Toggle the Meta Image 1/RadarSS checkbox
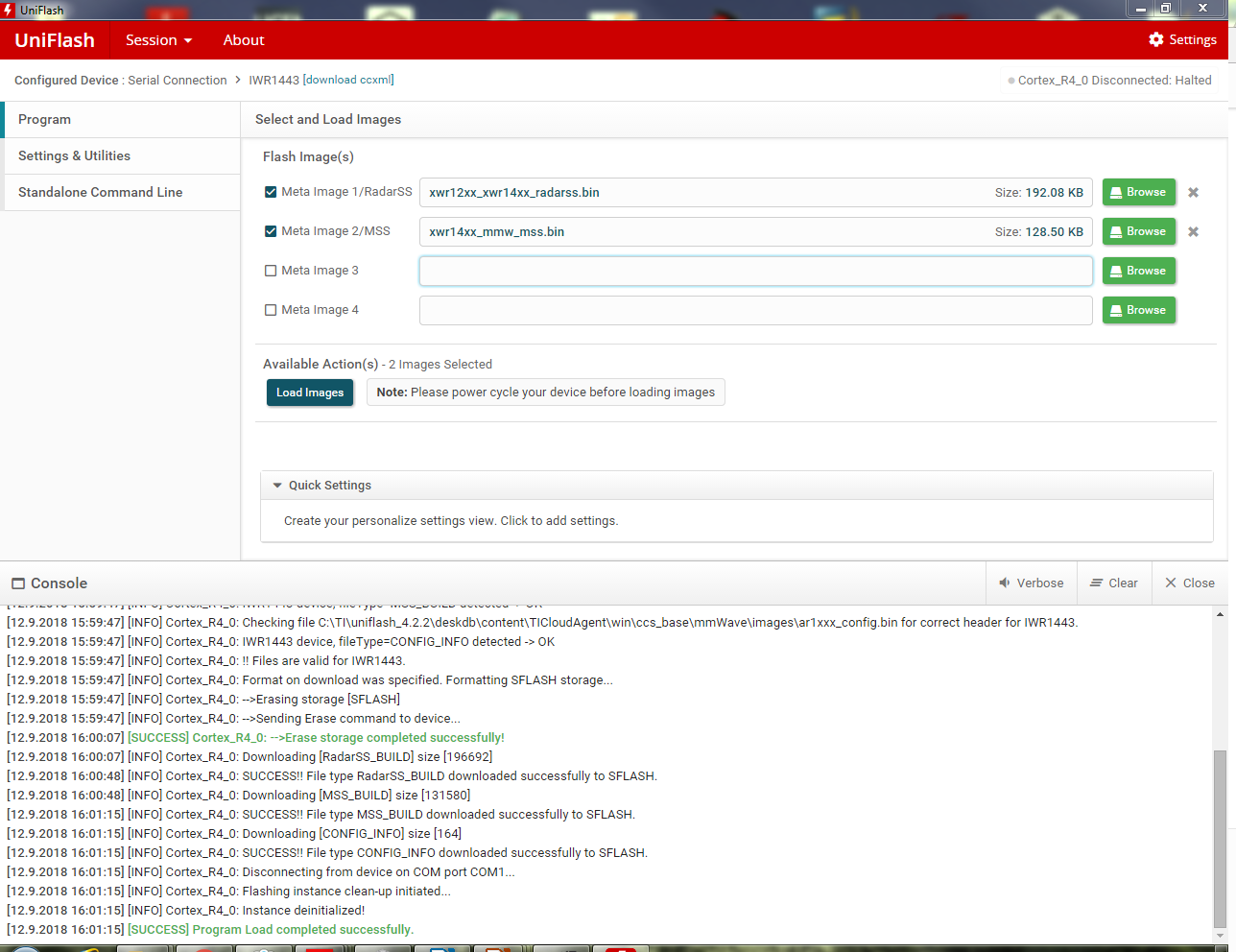 pos(271,192)
